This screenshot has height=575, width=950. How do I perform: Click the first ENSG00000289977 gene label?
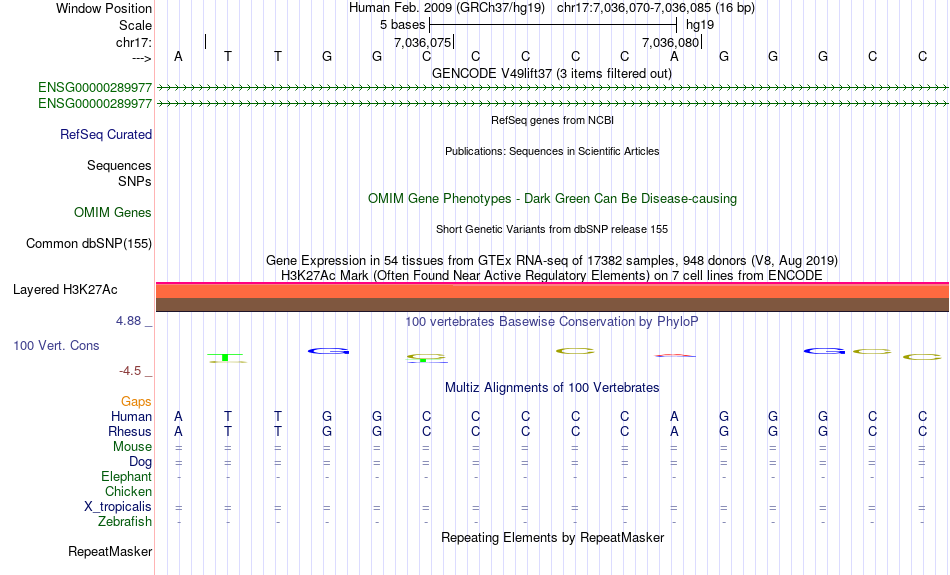point(95,88)
